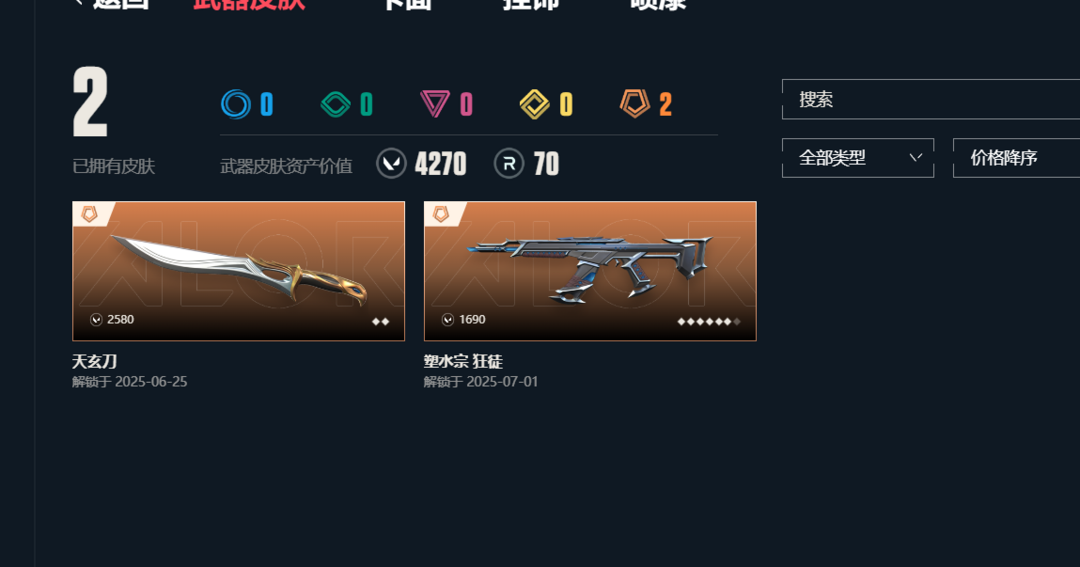This screenshot has height=567, width=1080.
Task: Open the 价格降序 sort order dropdown
Action: 1017,158
